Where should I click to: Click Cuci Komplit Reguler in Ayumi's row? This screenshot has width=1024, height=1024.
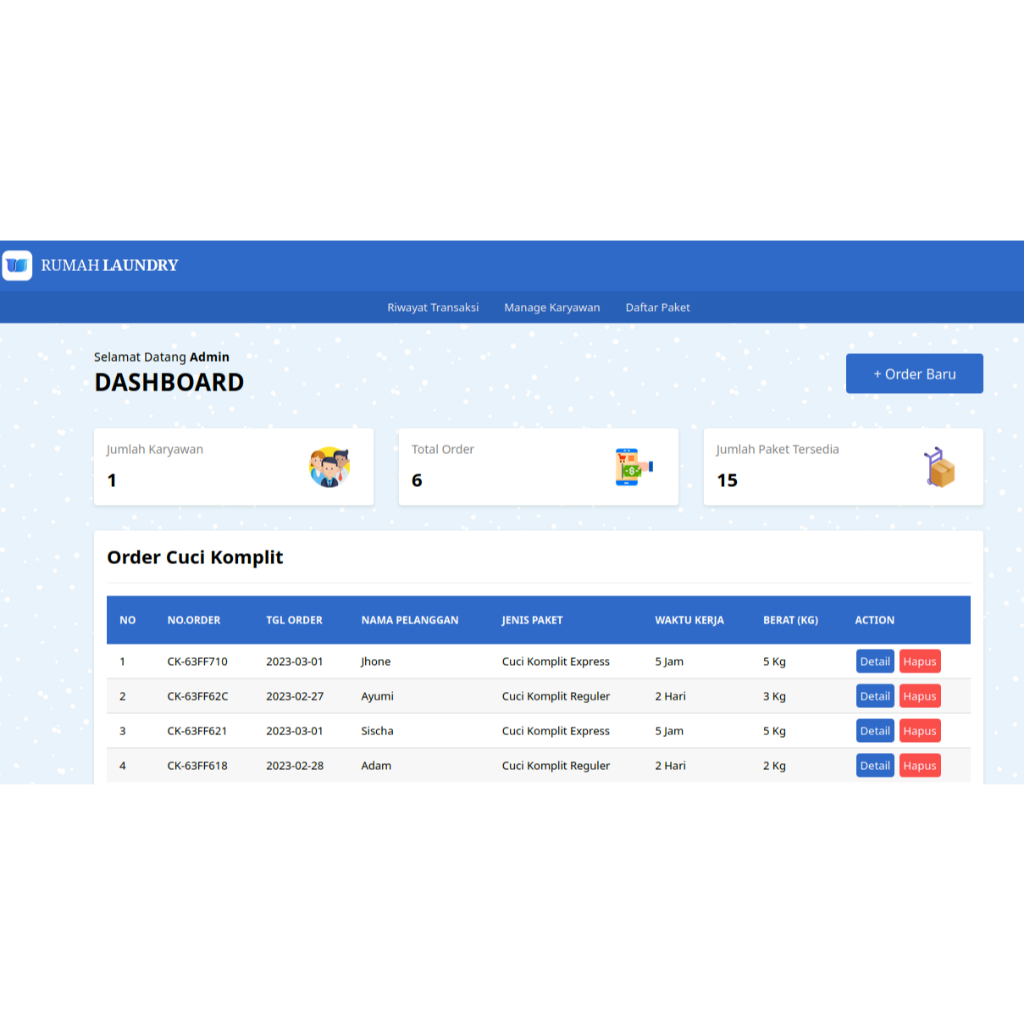click(x=556, y=696)
